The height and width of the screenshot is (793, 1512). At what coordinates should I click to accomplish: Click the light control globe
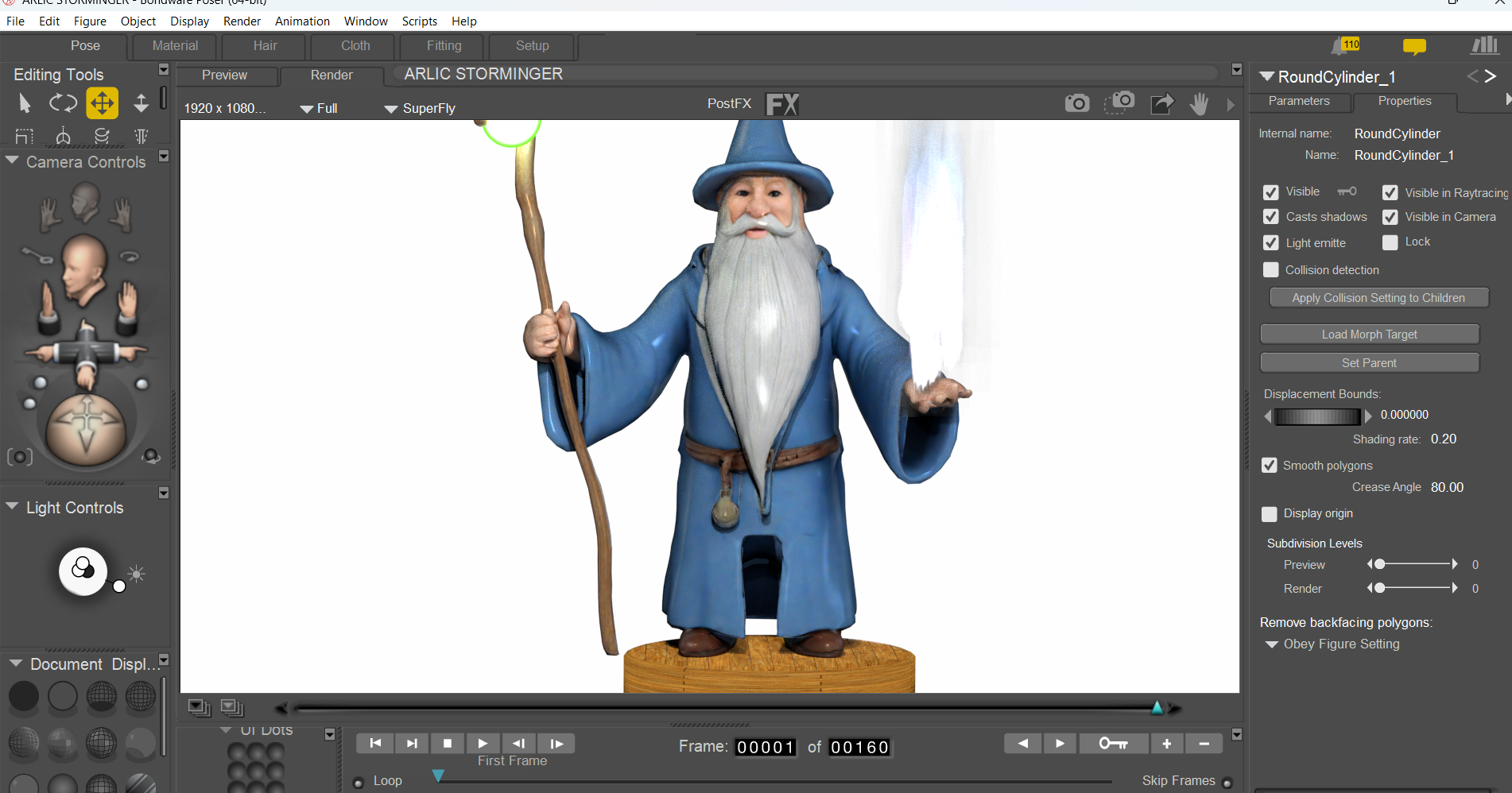pos(83,571)
